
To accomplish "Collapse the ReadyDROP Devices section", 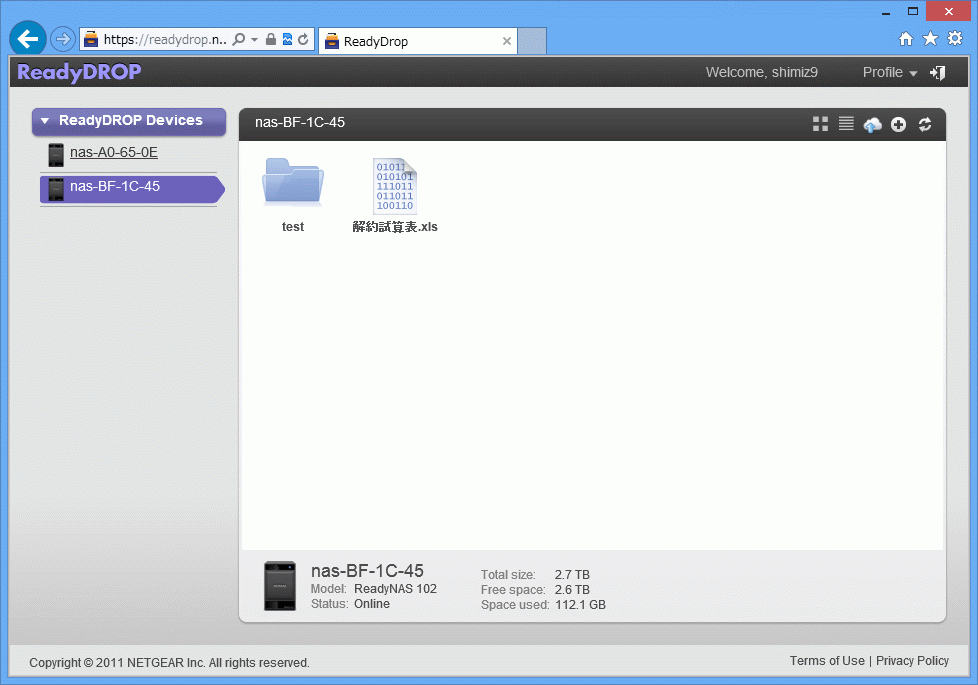I will (x=45, y=121).
